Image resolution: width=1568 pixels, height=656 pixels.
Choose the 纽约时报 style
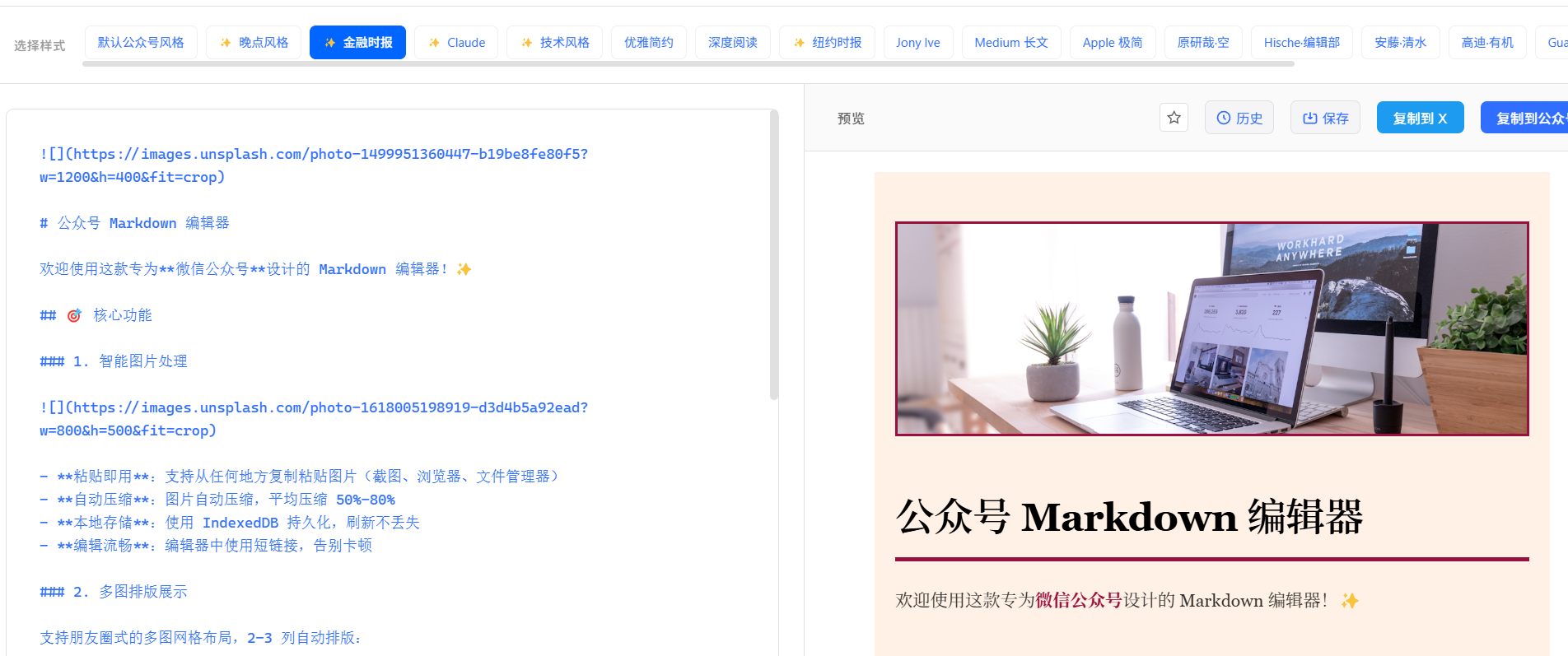point(827,43)
